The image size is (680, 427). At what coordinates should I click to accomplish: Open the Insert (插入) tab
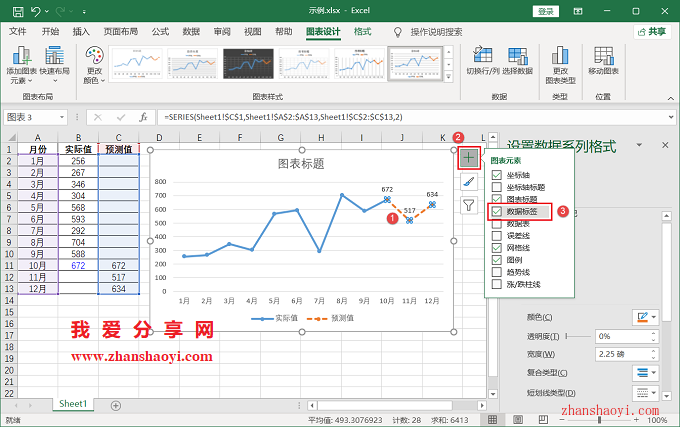[81, 32]
